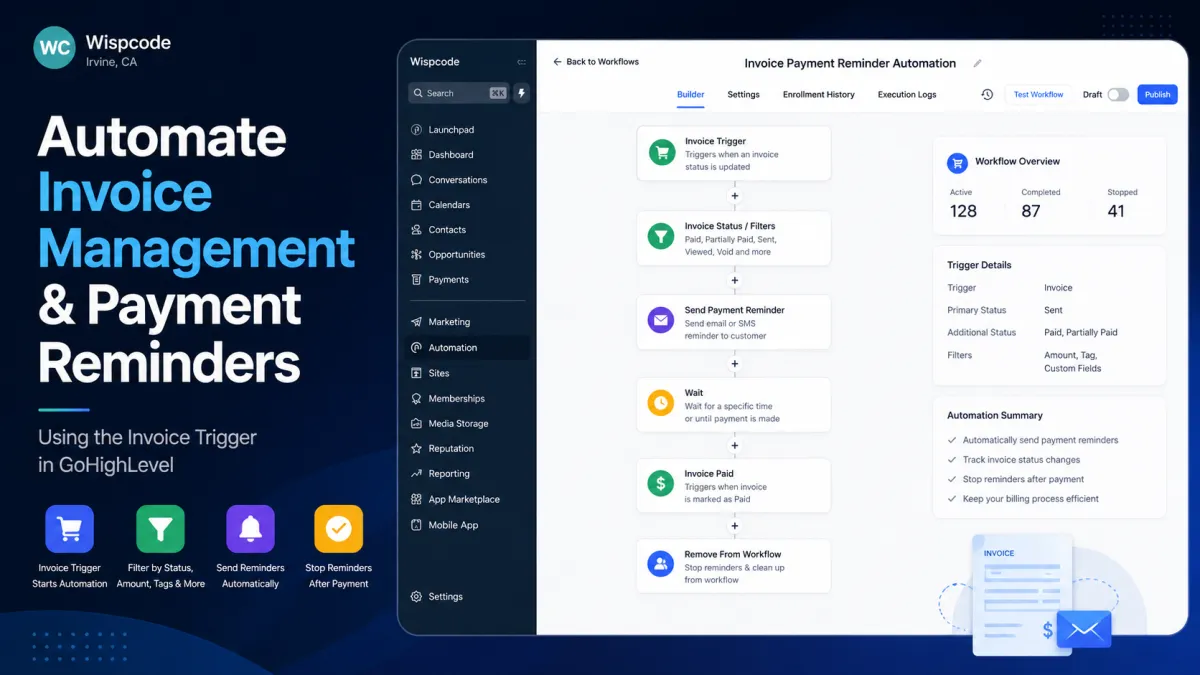Viewport: 1200px width, 675px height.
Task: Open the Invoice Status / Filters card
Action: point(734,238)
